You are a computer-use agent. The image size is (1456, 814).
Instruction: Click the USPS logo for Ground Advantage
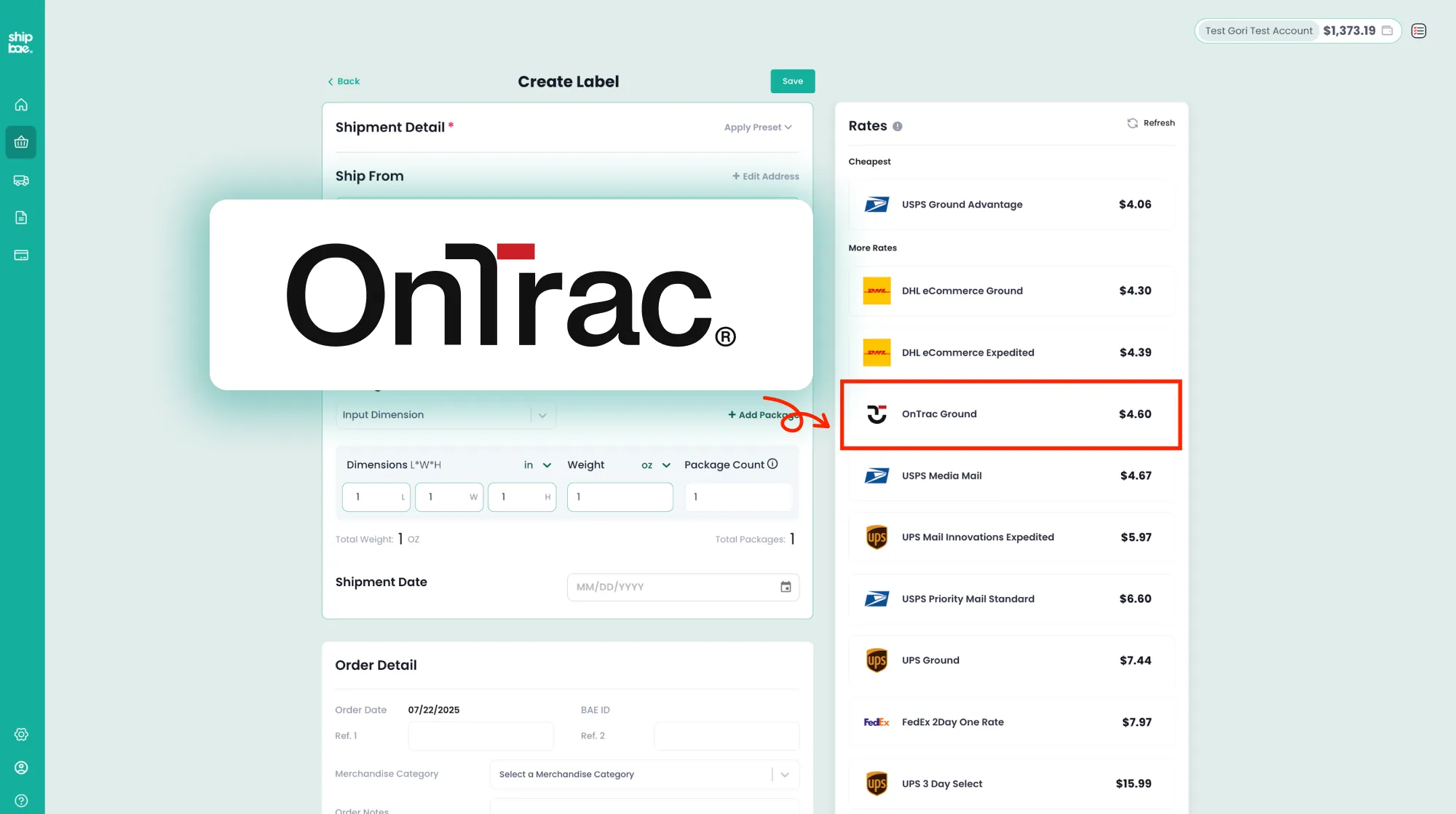coord(877,205)
